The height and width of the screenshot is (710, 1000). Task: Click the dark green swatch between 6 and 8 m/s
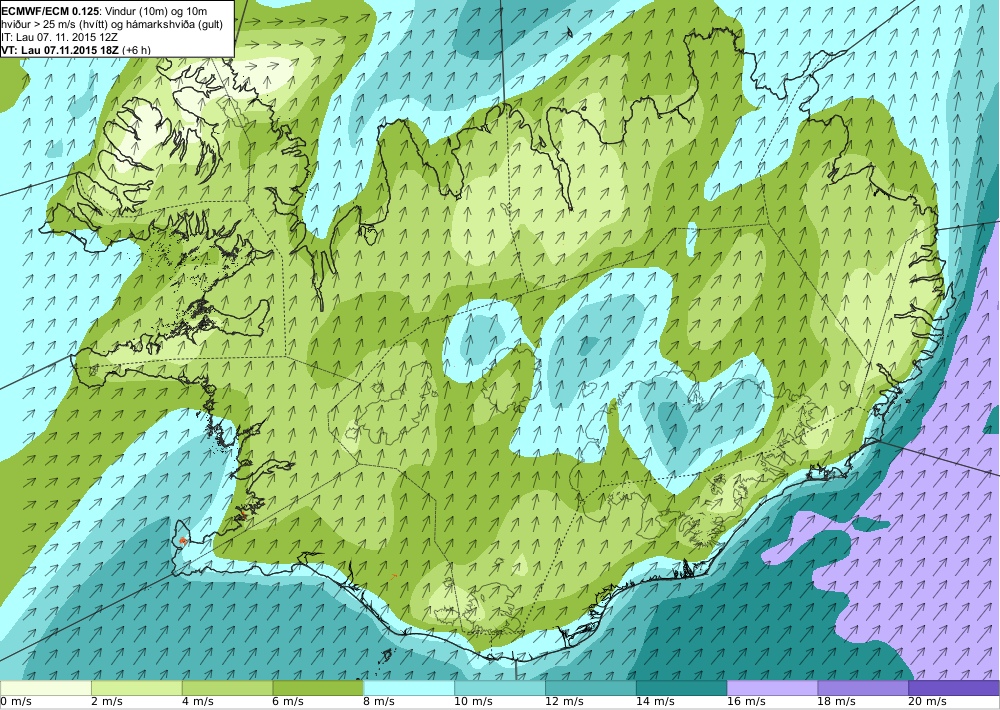318,688
